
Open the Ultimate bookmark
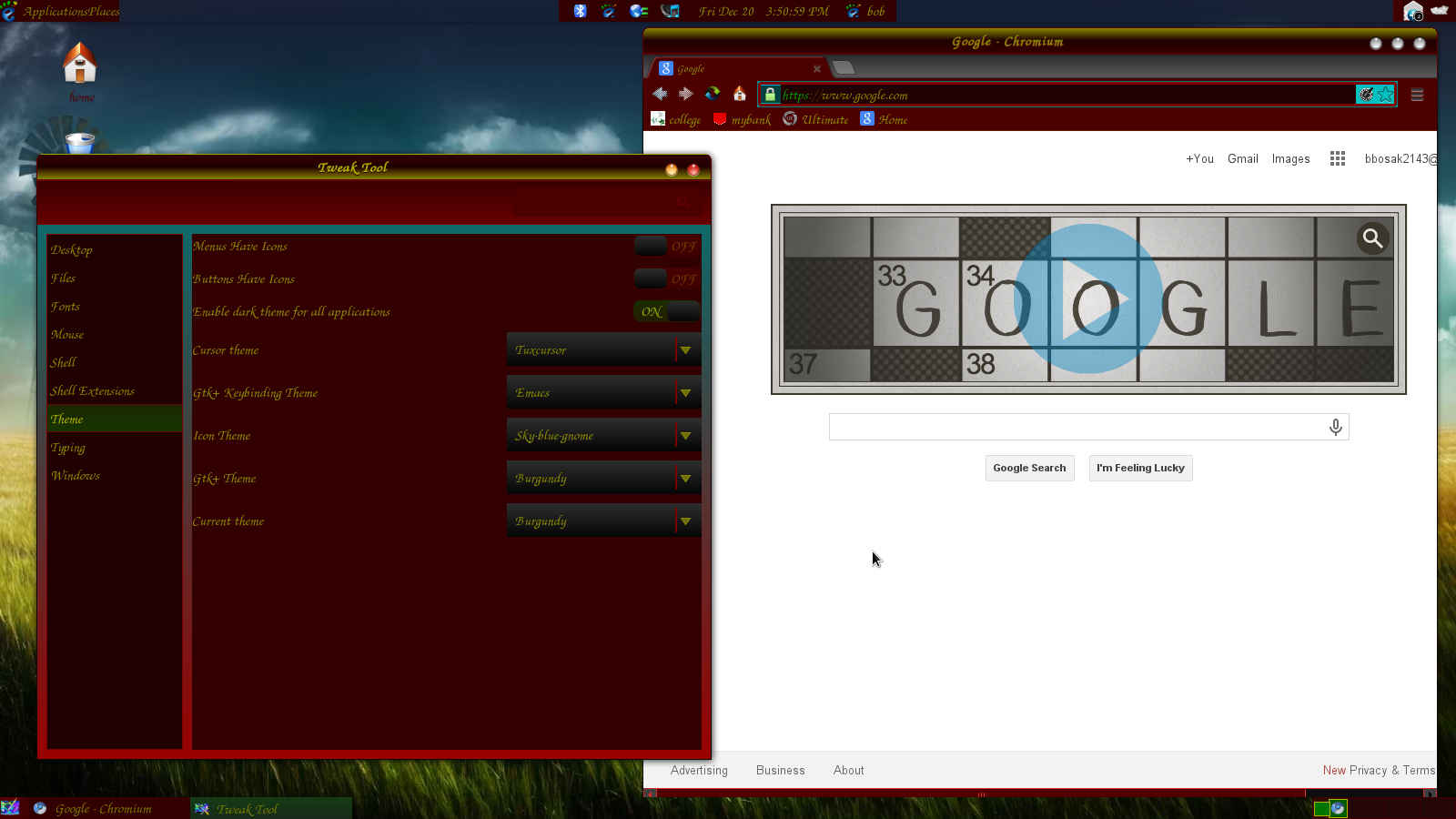click(815, 119)
